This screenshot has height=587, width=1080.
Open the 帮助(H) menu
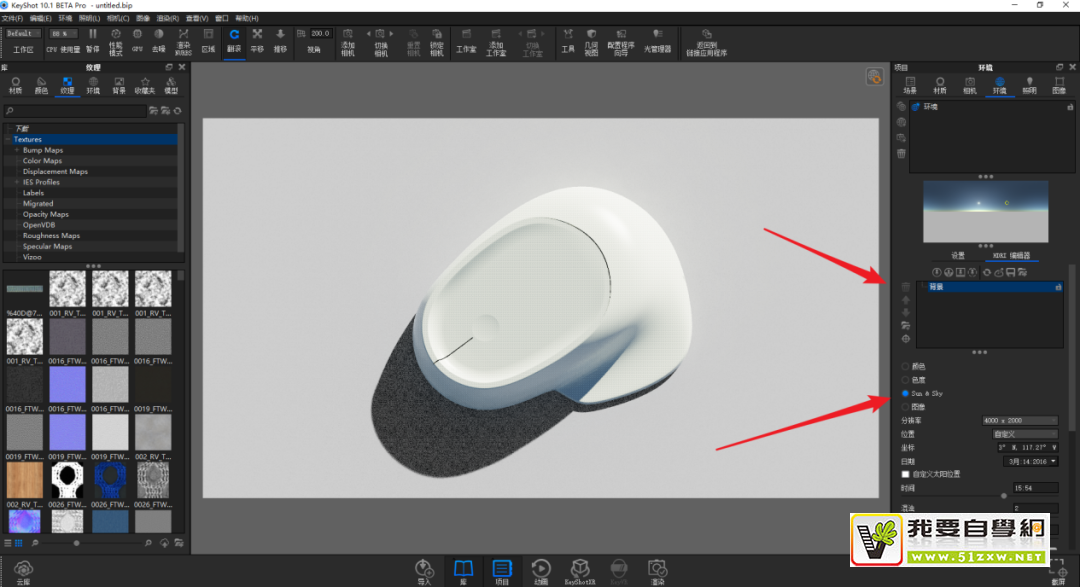pyautogui.click(x=247, y=19)
